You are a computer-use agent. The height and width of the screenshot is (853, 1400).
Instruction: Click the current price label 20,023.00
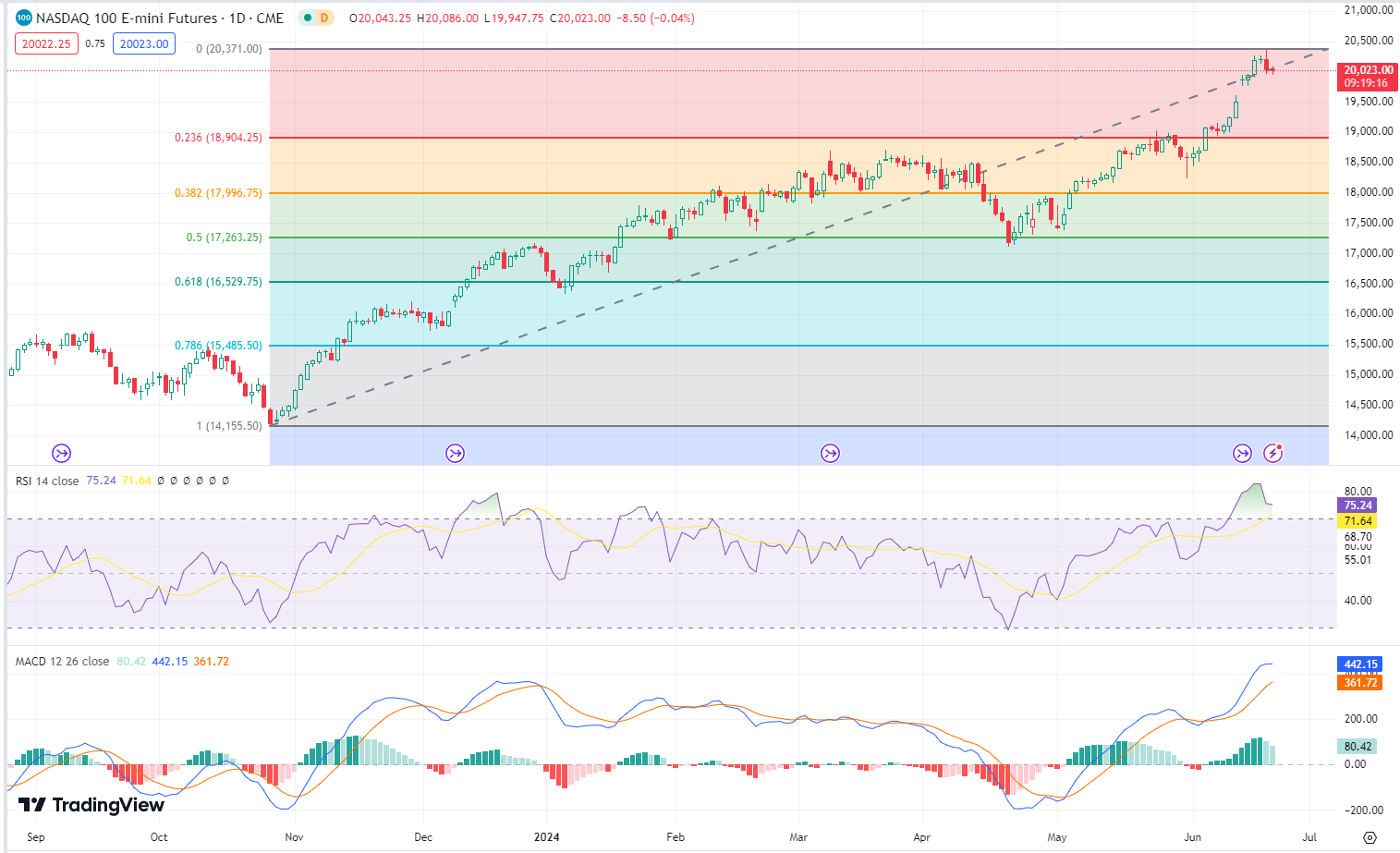tap(1369, 70)
